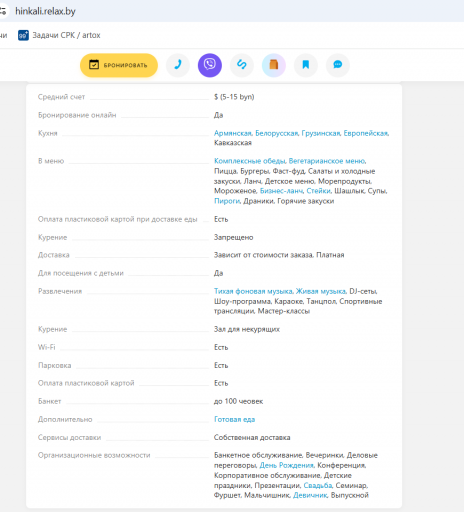464x512 pixels.
Task: Click the В меню label
Action: (51, 161)
